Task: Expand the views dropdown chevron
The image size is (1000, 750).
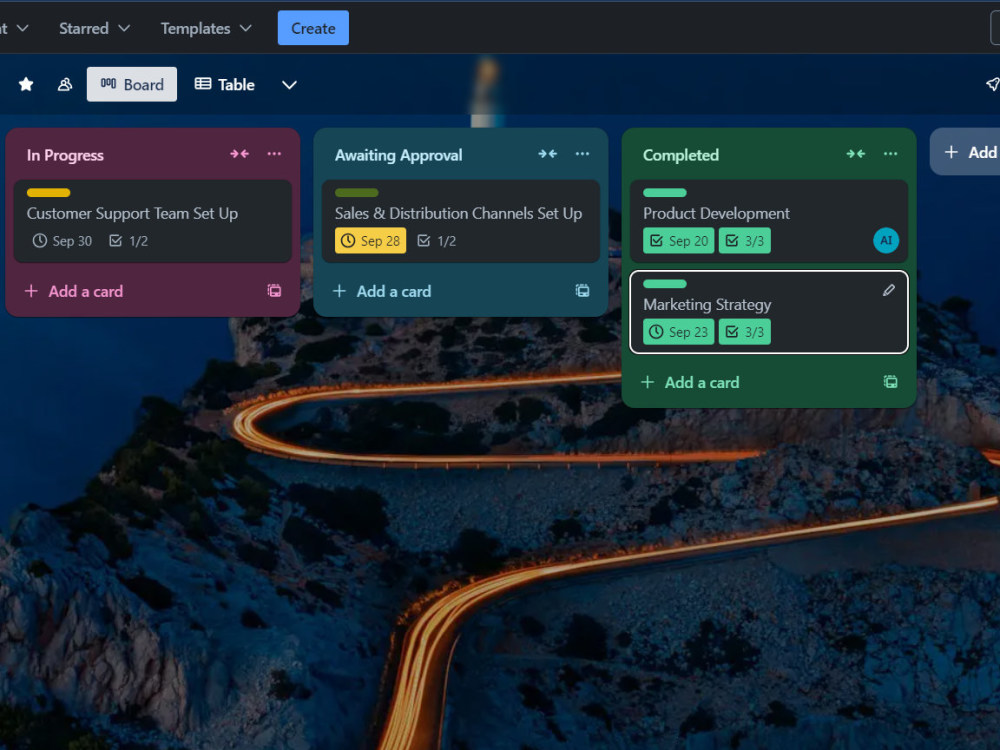Action: (290, 85)
